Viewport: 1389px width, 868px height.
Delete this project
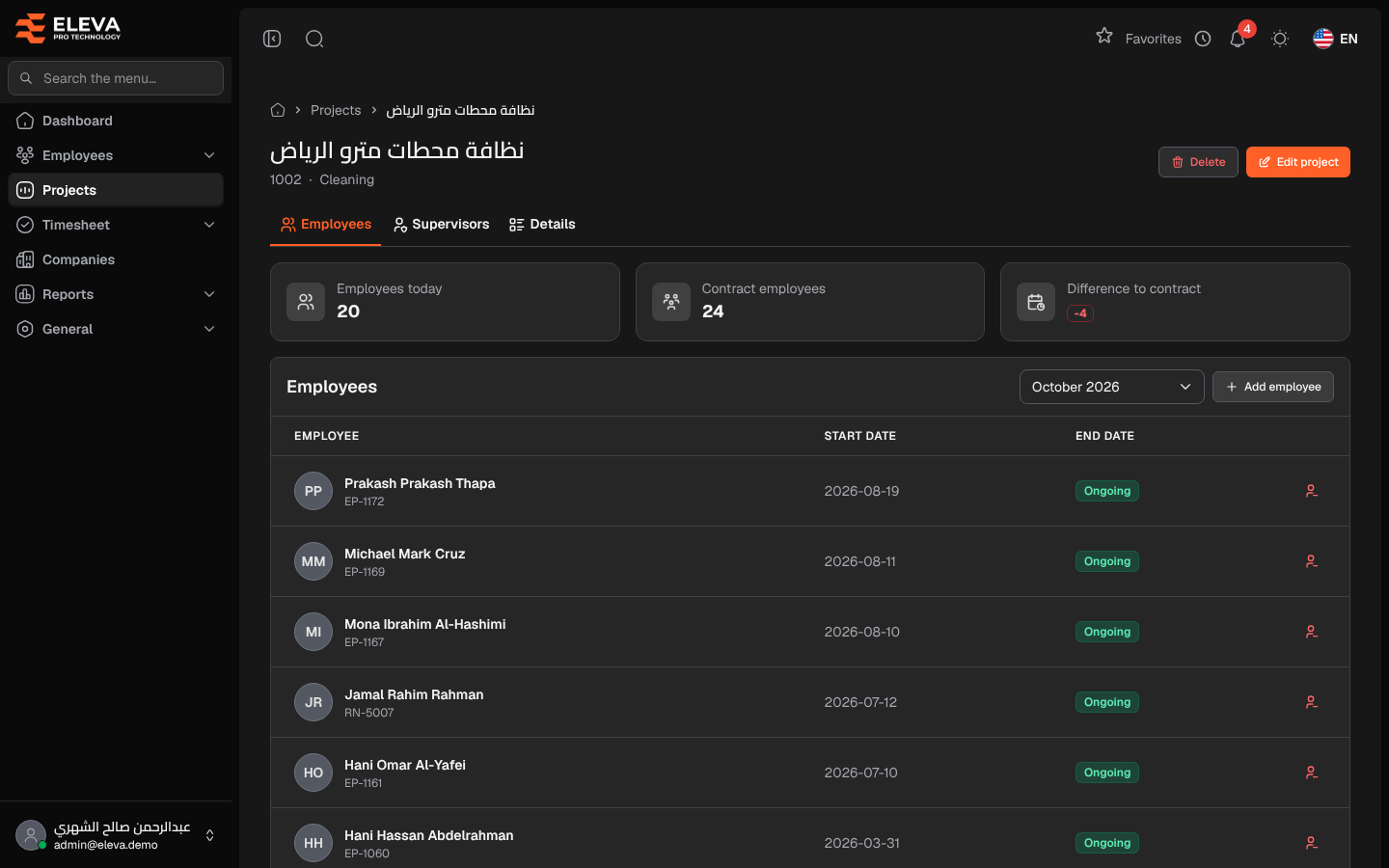(1198, 162)
